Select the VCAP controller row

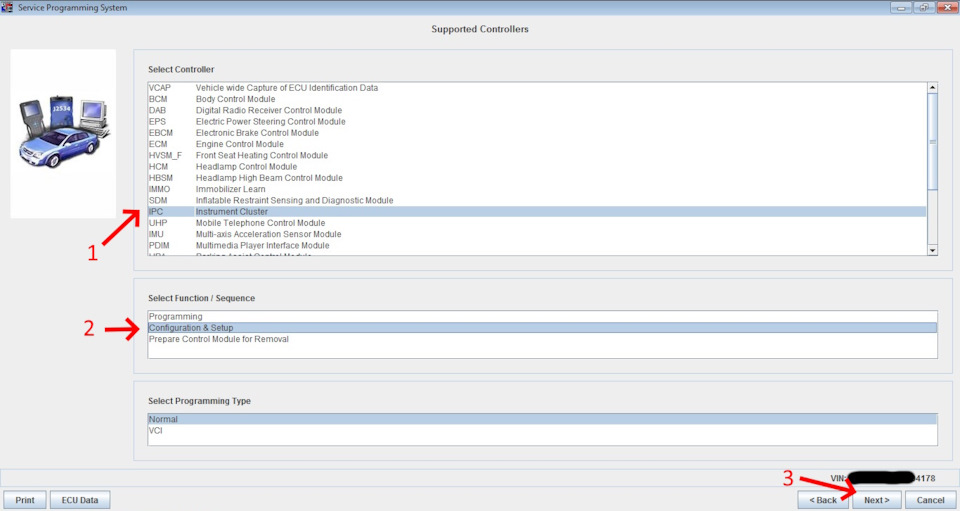[537, 88]
